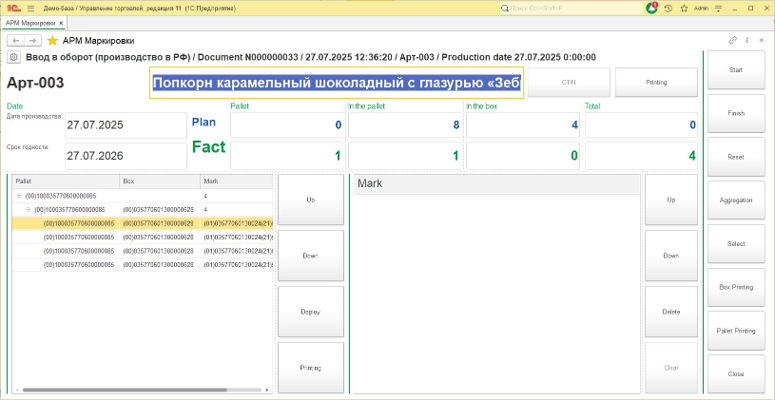Open the gear settings icon beside document header
The height and width of the screenshot is (400, 775).
[14, 57]
